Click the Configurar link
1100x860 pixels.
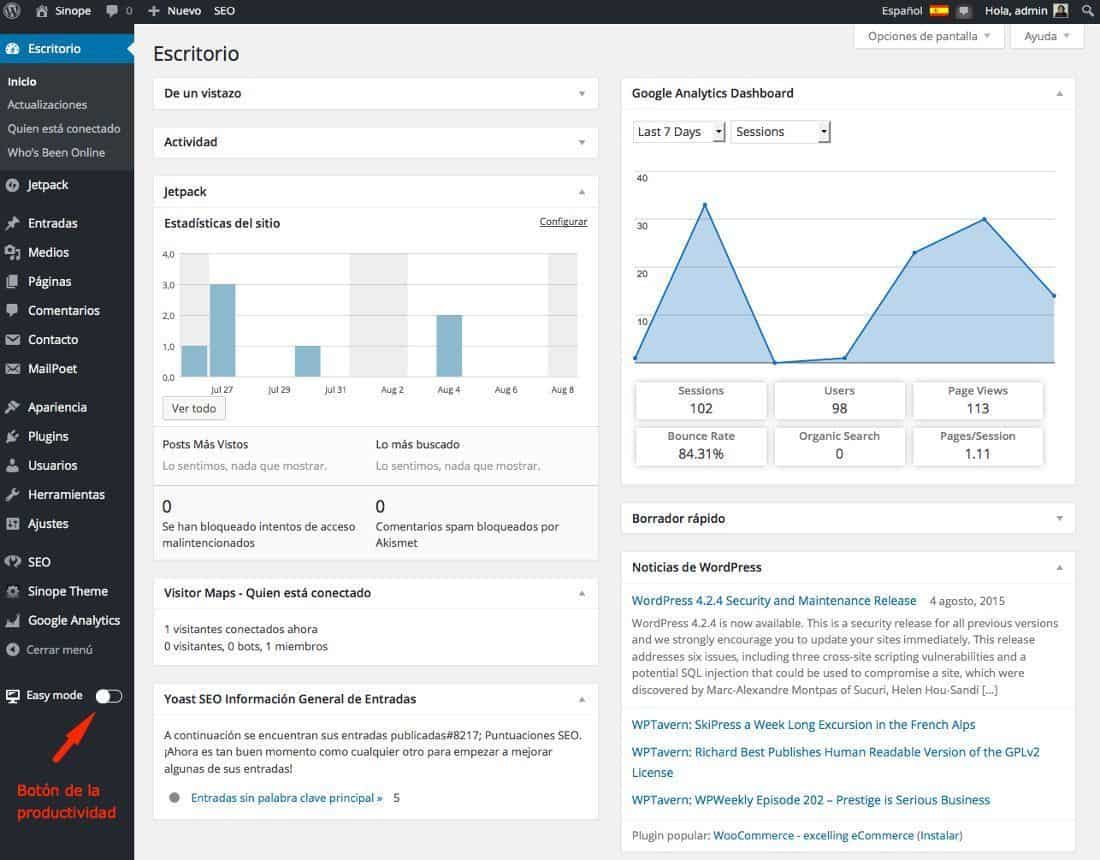click(x=563, y=222)
